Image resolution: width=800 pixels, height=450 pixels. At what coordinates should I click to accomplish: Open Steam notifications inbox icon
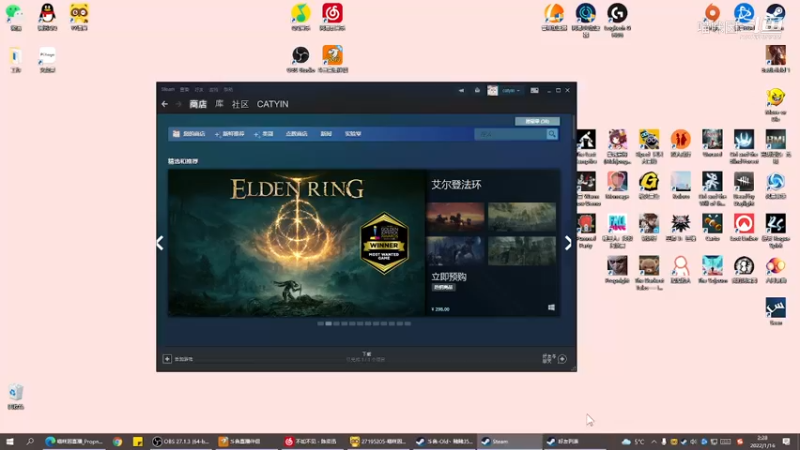click(477, 90)
